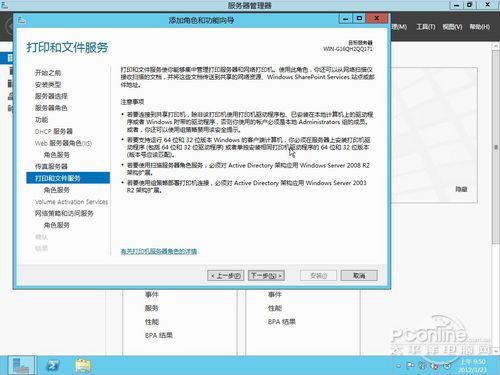Open 工具(T) menu in Server Manager
This screenshot has height=375, width=500.
coord(426,27)
